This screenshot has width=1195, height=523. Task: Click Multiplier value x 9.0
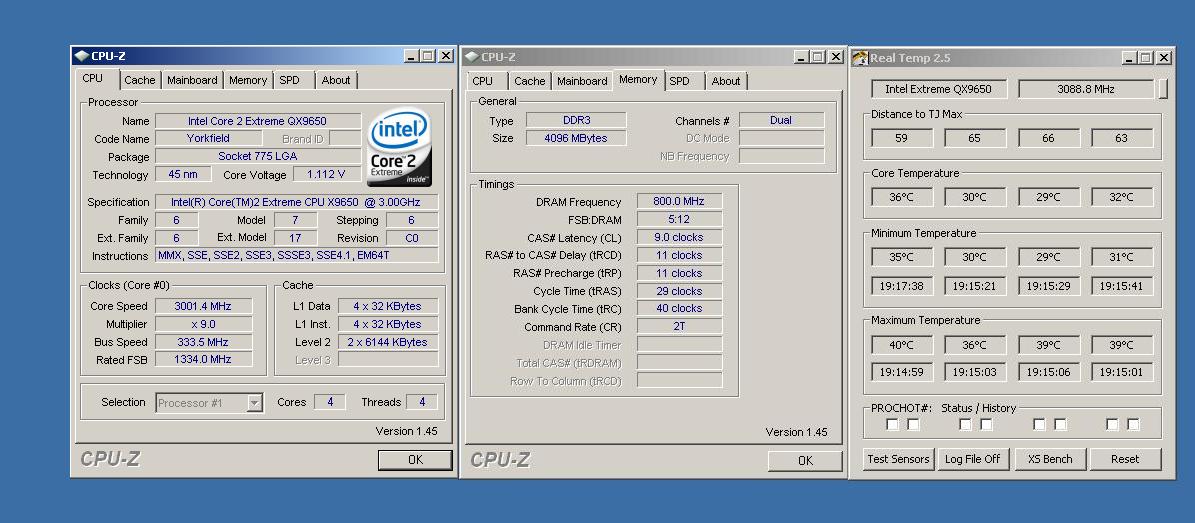click(203, 324)
